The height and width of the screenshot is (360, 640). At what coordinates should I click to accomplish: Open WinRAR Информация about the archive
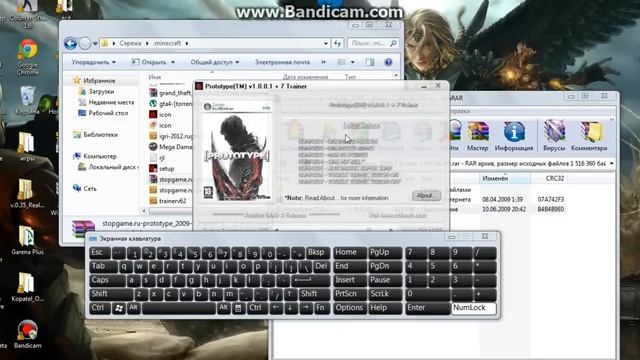[x=514, y=136]
